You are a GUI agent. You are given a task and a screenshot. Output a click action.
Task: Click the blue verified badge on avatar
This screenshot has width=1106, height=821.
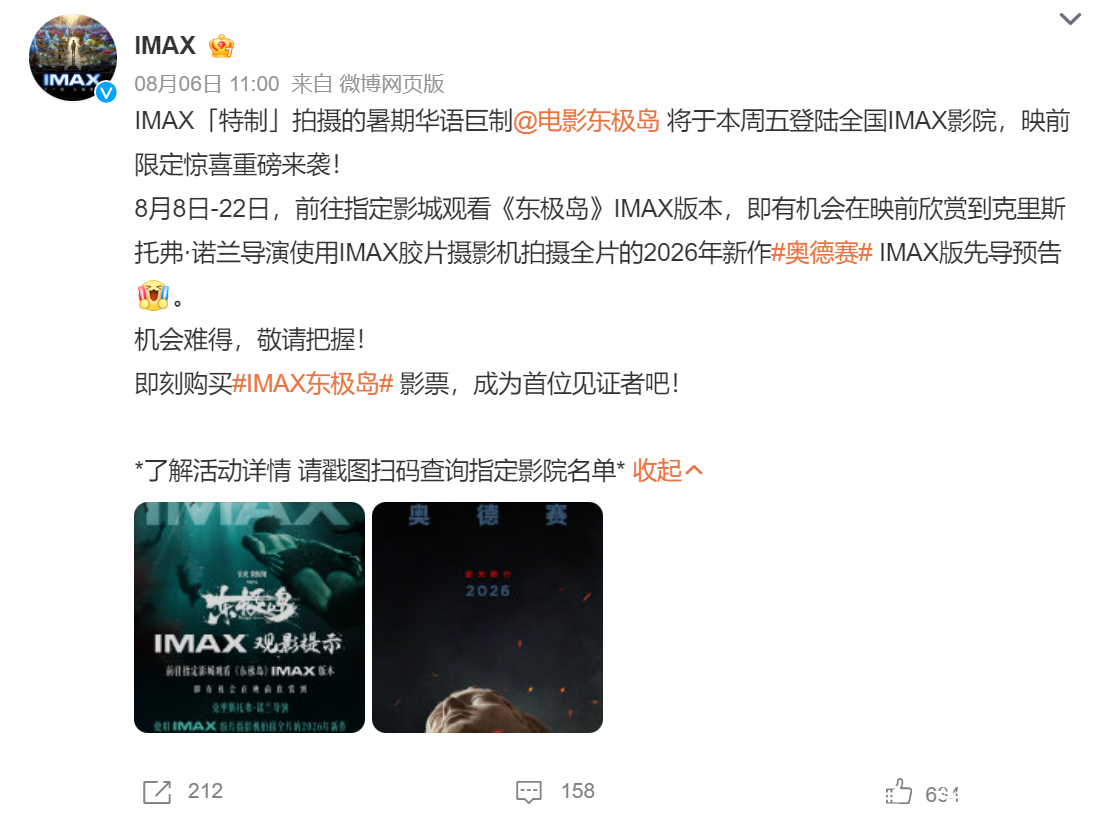[107, 92]
